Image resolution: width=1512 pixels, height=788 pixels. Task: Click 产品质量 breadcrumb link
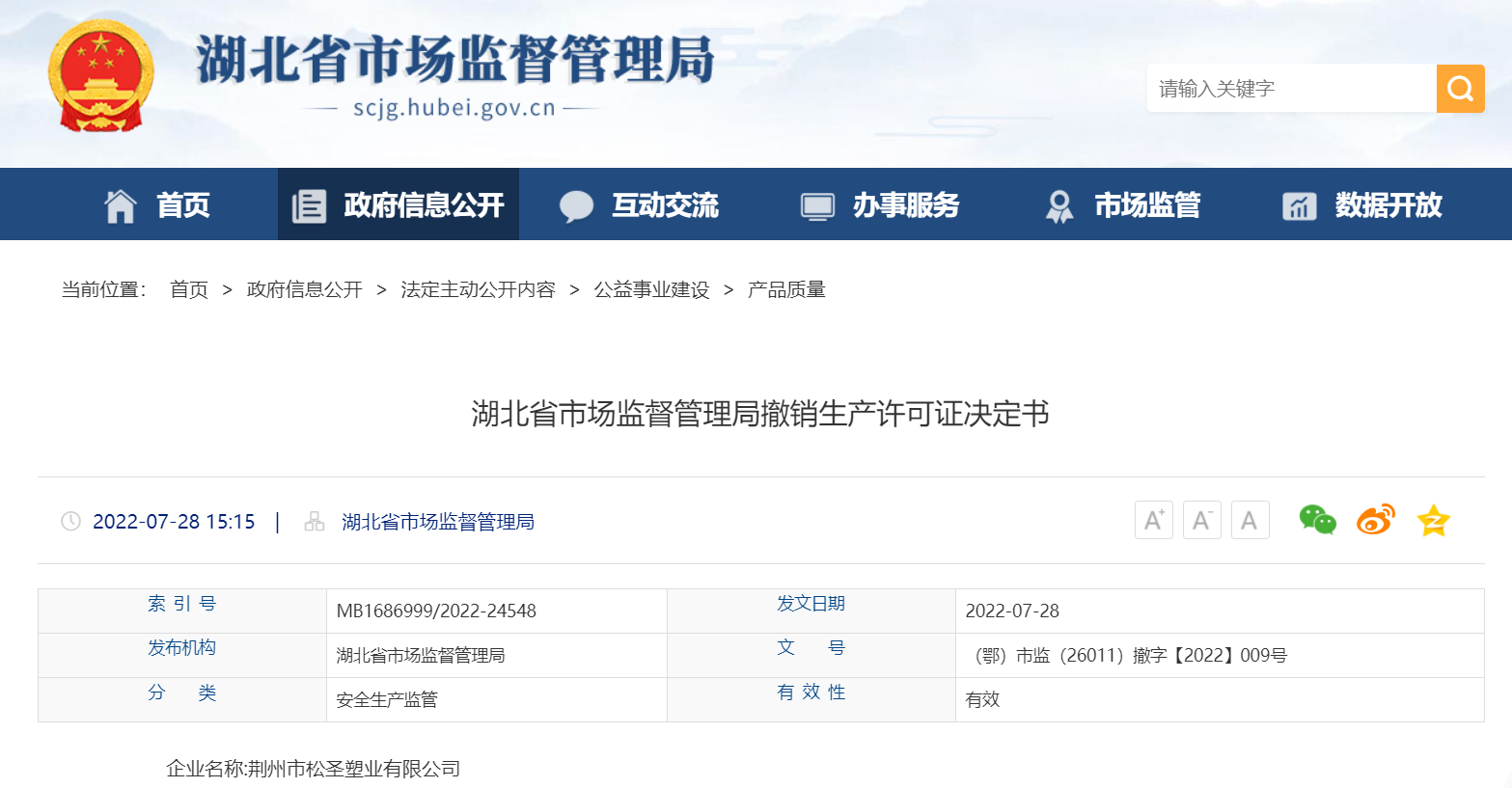point(786,290)
